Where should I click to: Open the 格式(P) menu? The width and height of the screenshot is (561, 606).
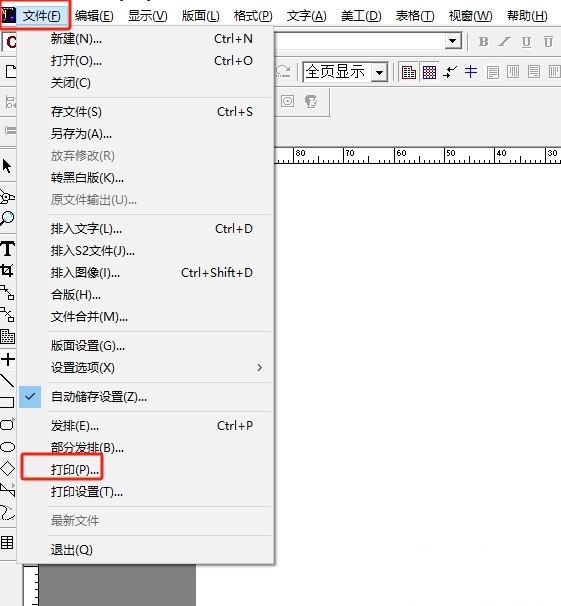tap(253, 16)
